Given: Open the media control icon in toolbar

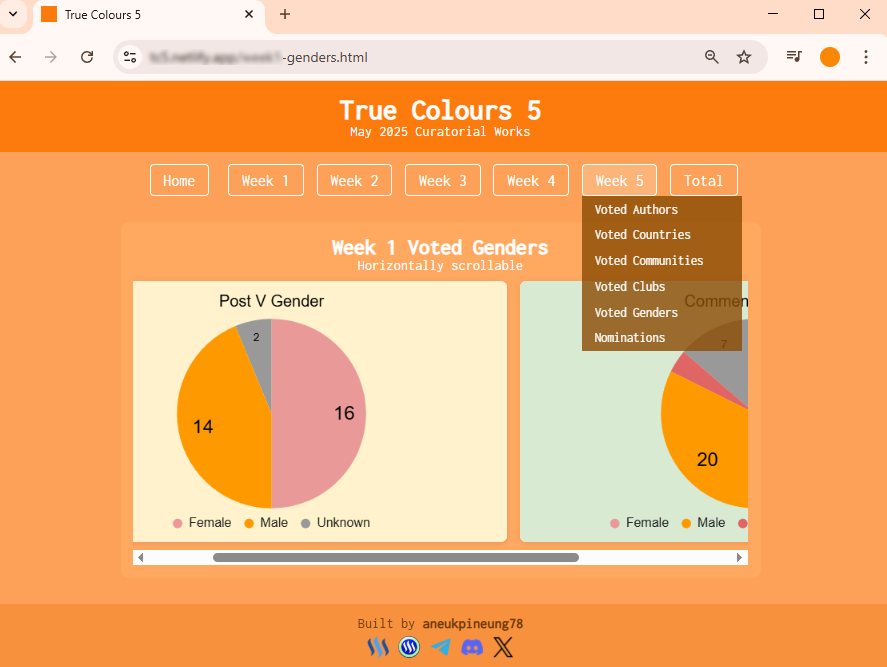Looking at the screenshot, I should (794, 57).
